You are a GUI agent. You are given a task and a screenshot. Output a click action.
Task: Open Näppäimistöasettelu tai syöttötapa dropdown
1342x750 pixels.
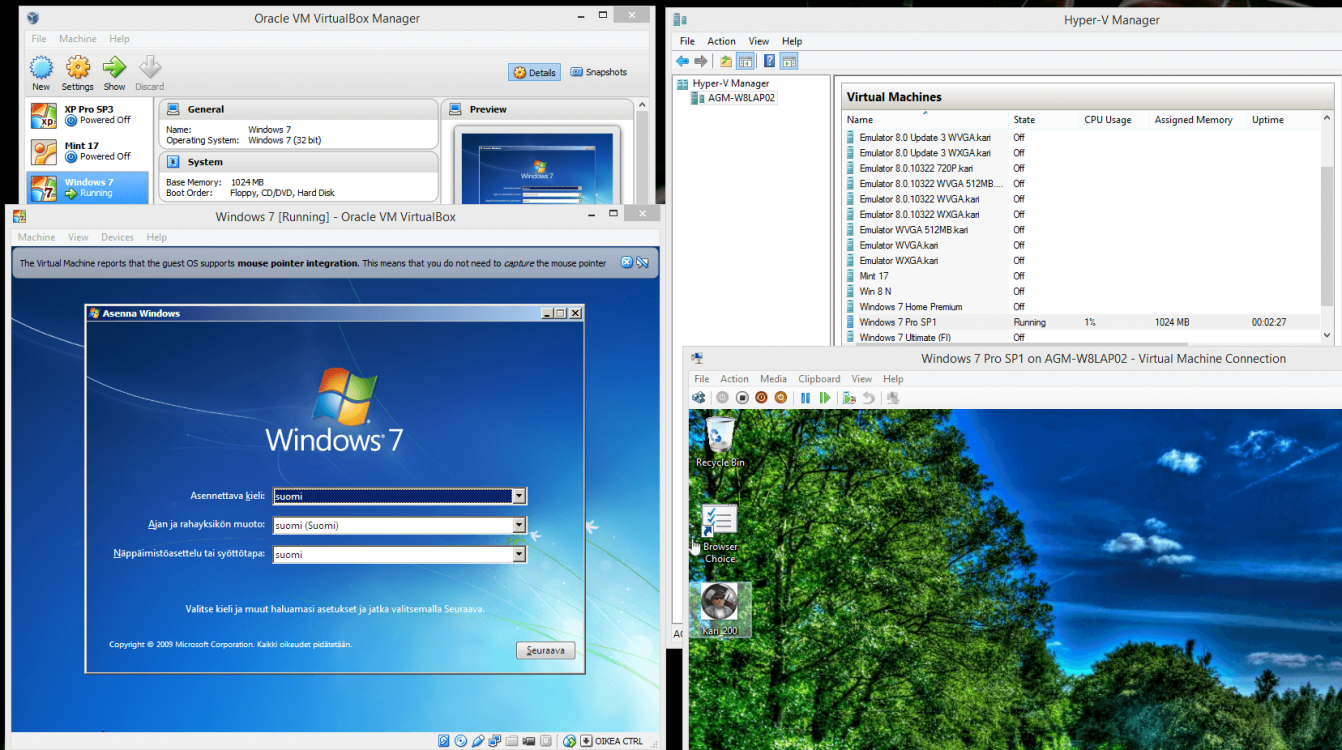pos(519,554)
